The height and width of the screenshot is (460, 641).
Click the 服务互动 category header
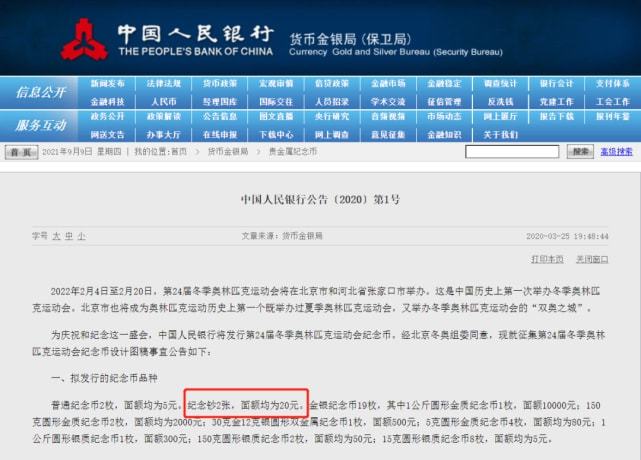40,125
